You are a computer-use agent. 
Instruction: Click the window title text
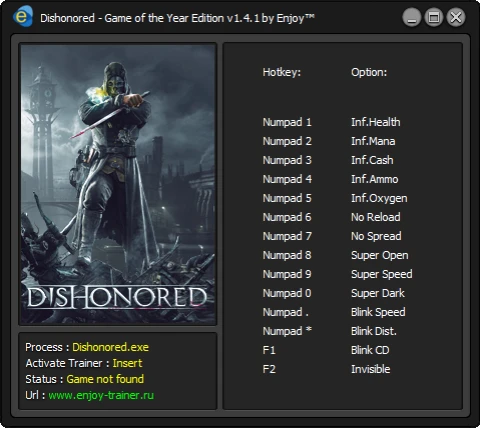point(177,18)
